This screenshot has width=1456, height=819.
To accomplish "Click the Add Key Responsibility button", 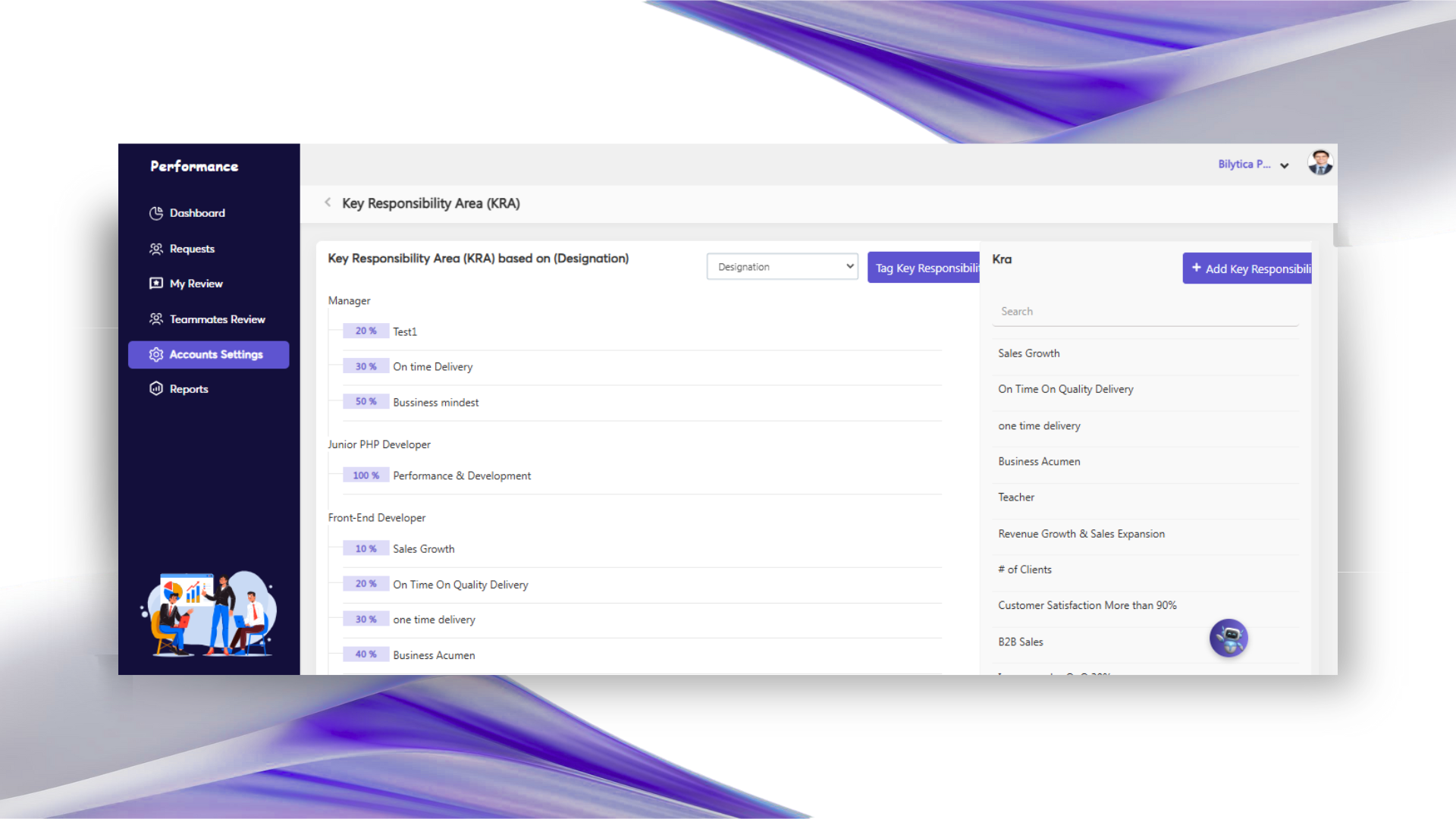I will (x=1247, y=269).
